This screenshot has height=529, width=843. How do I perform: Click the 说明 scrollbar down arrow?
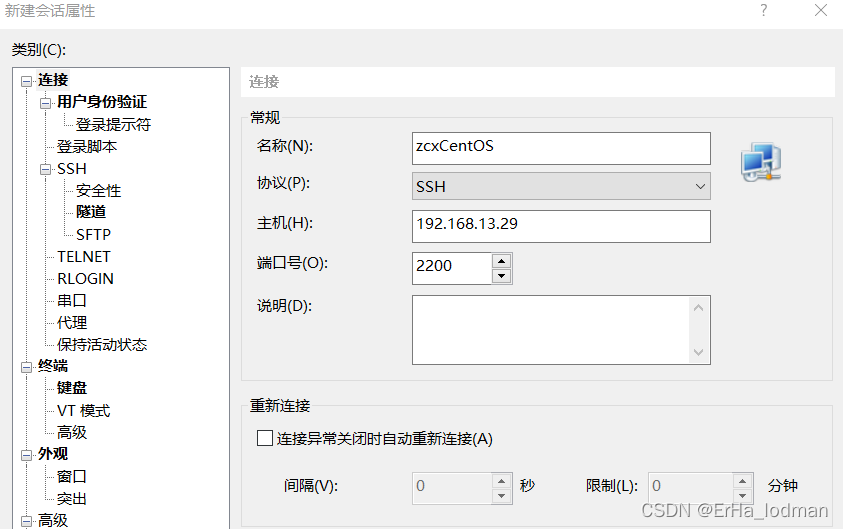(698, 352)
